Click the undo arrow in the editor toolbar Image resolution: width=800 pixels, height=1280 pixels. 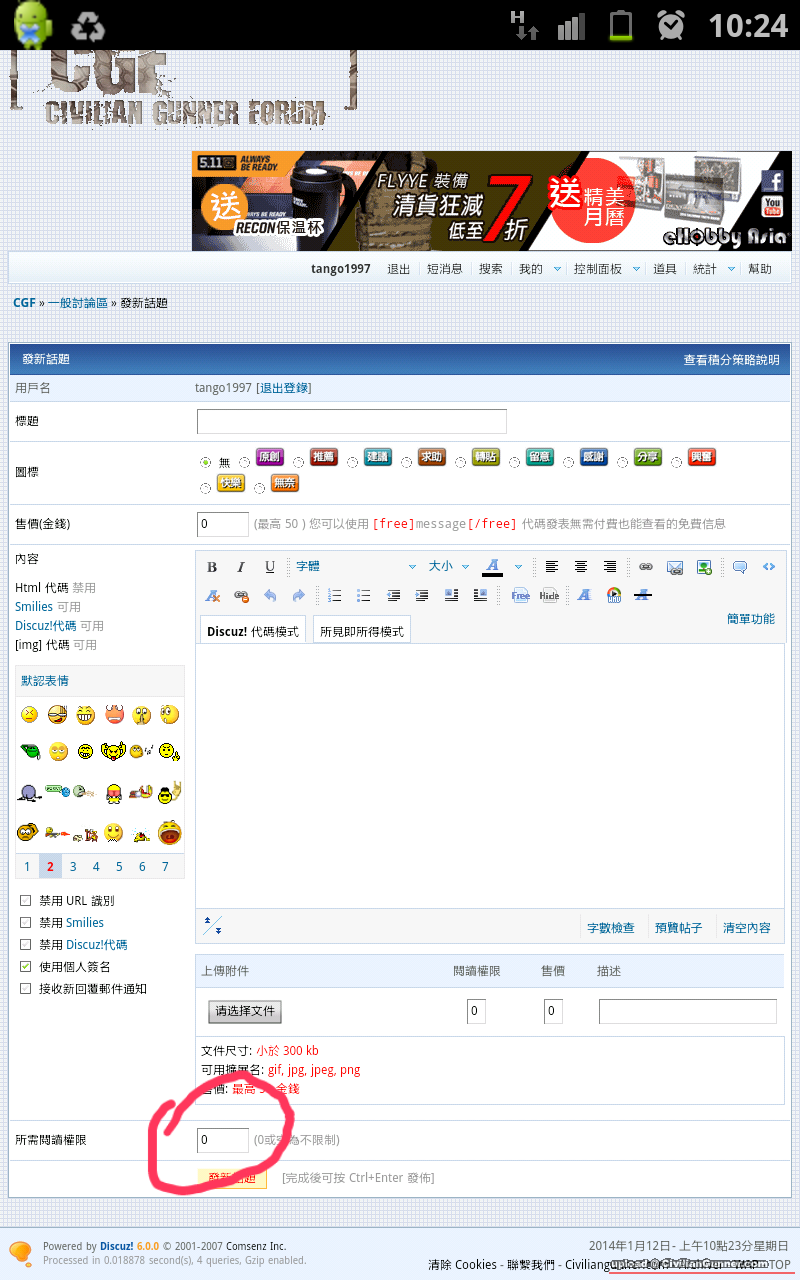270,595
